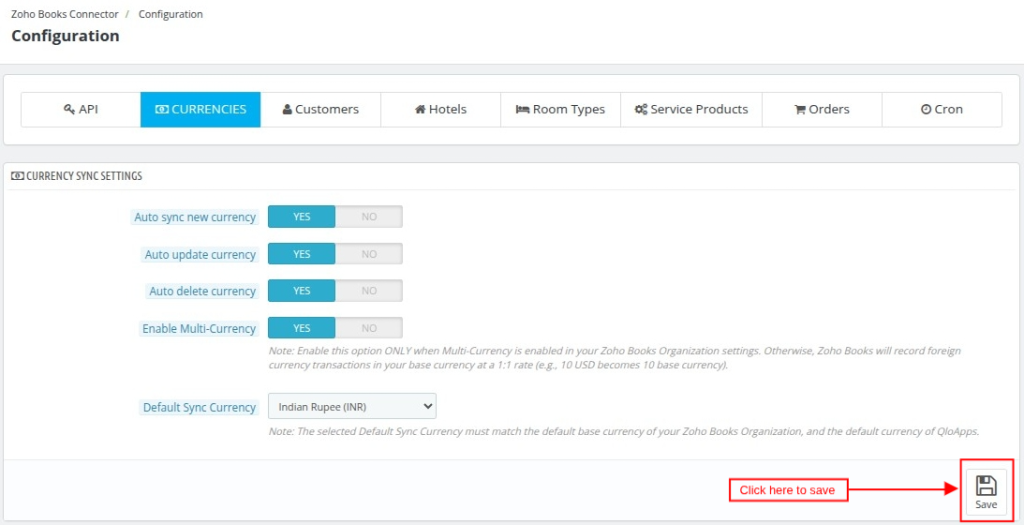The height and width of the screenshot is (525, 1024).
Task: Go to the Room Types tab
Action: click(x=560, y=110)
